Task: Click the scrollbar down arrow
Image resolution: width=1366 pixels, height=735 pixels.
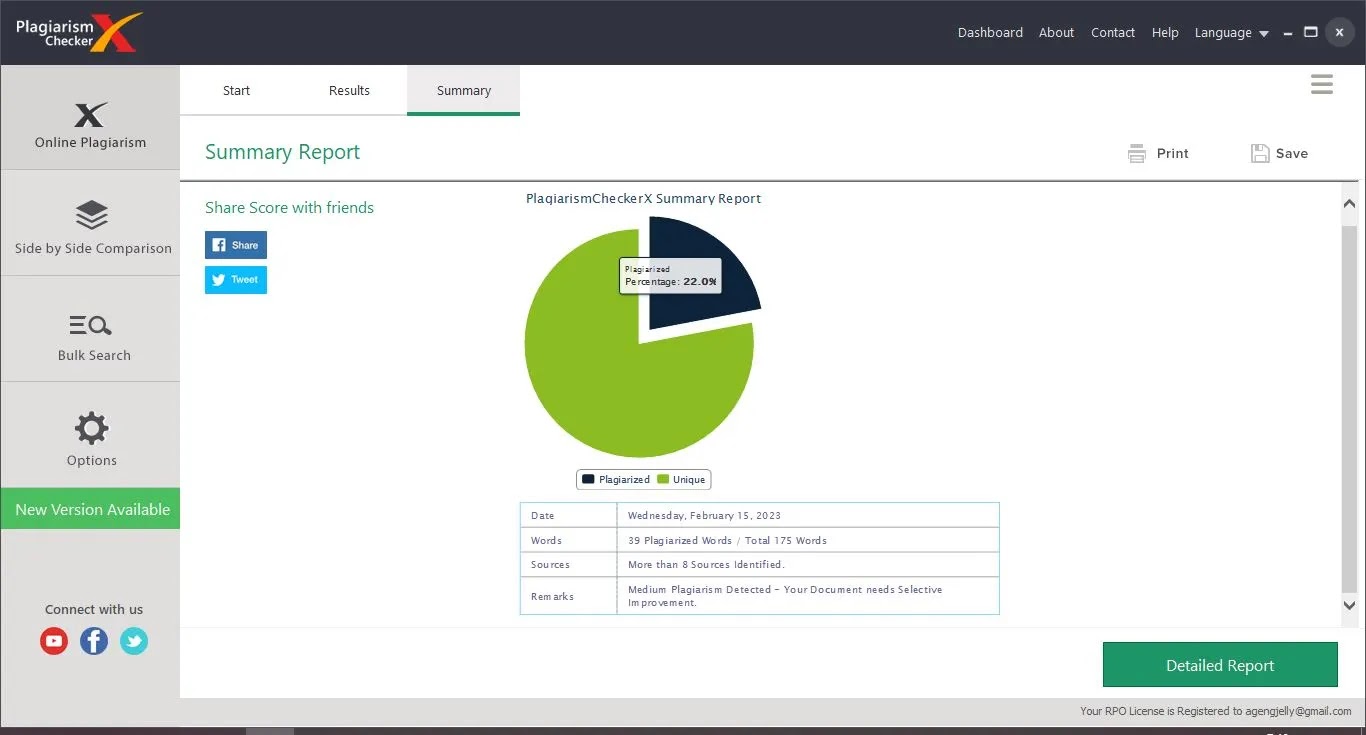Action: click(x=1349, y=605)
